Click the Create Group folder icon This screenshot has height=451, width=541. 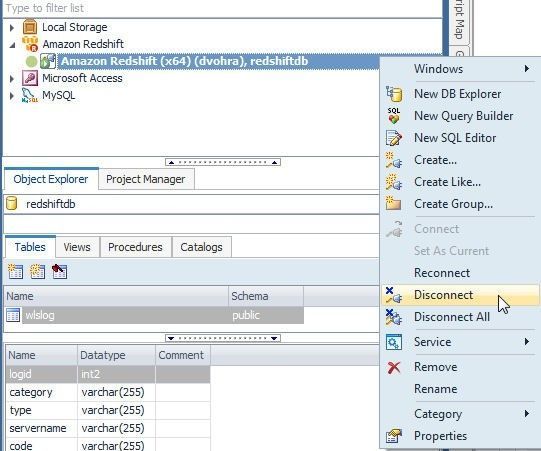tap(394, 203)
